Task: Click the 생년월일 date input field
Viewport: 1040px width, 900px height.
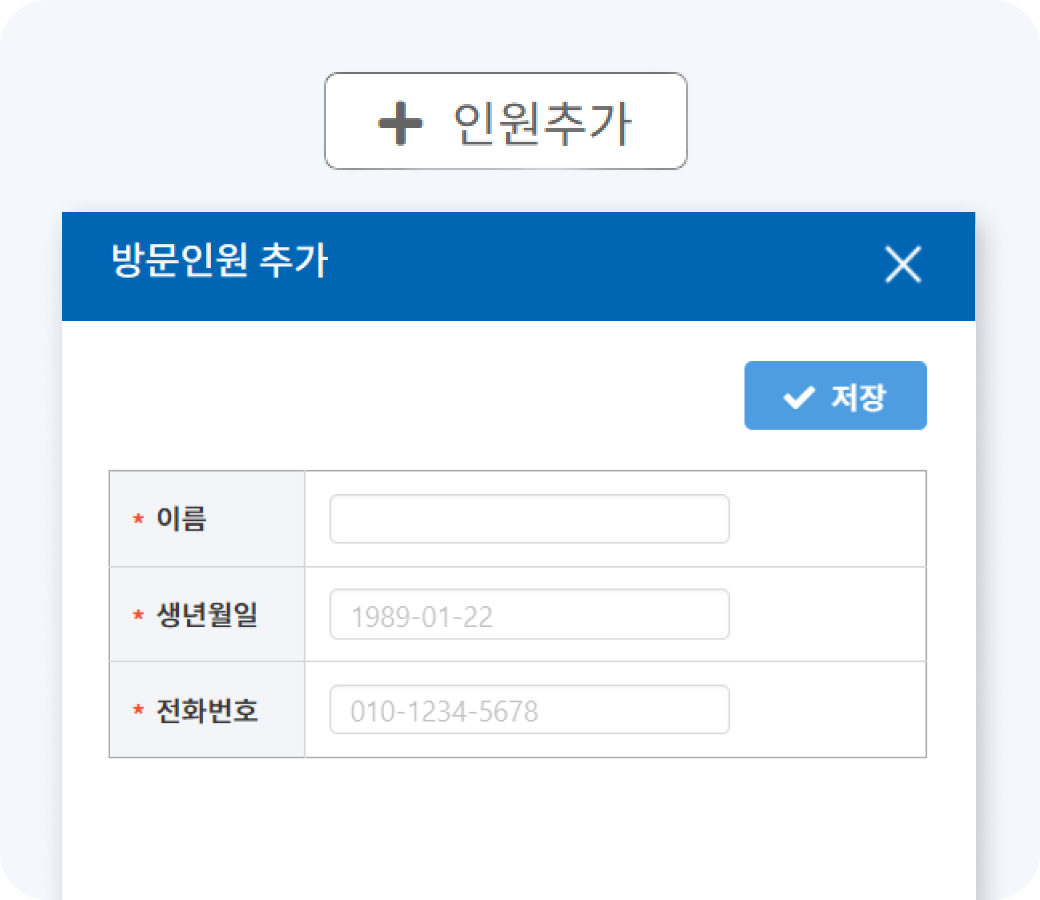Action: (529, 615)
